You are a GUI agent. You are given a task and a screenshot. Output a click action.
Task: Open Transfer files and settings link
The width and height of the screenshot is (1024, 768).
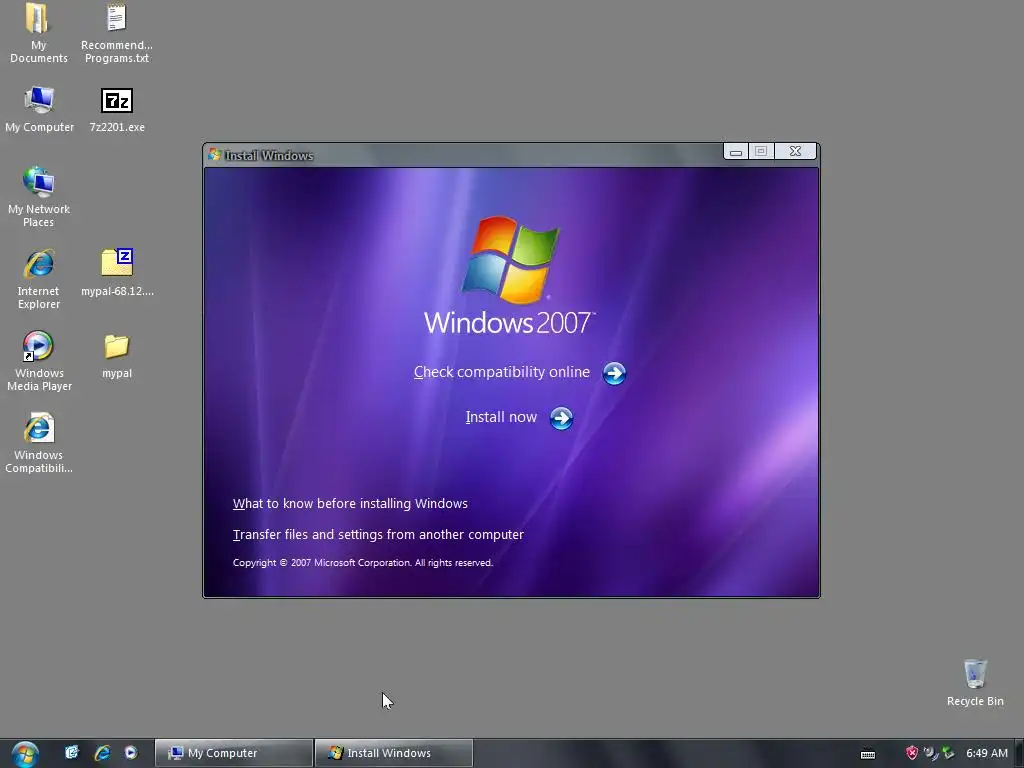pos(378,535)
